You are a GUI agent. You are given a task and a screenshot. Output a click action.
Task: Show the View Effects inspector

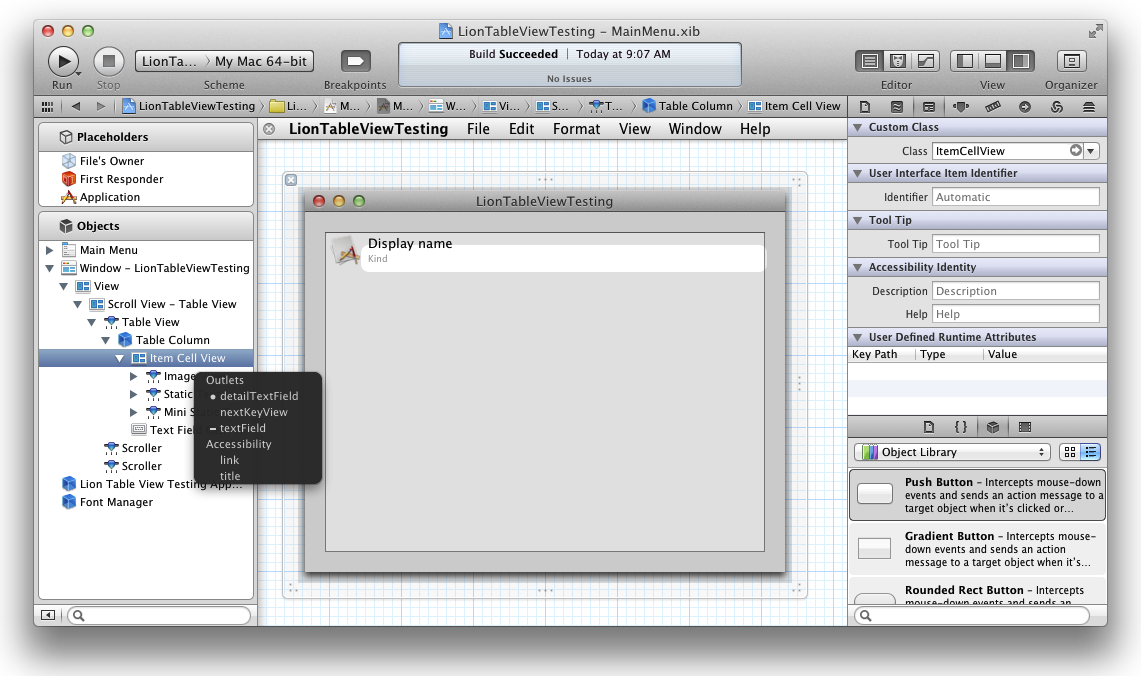coord(1089,107)
